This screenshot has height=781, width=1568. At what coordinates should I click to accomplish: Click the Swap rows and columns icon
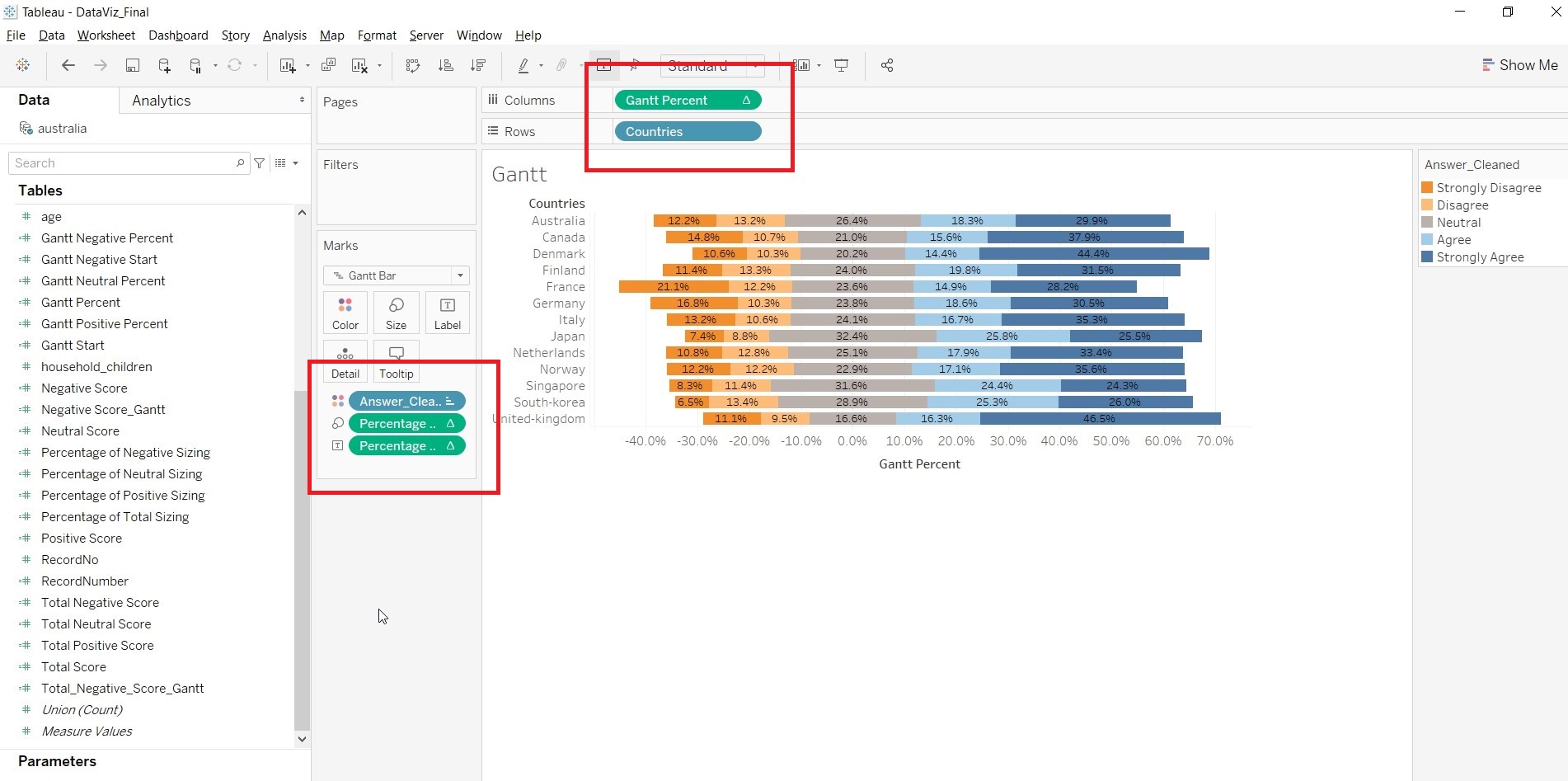(x=413, y=65)
